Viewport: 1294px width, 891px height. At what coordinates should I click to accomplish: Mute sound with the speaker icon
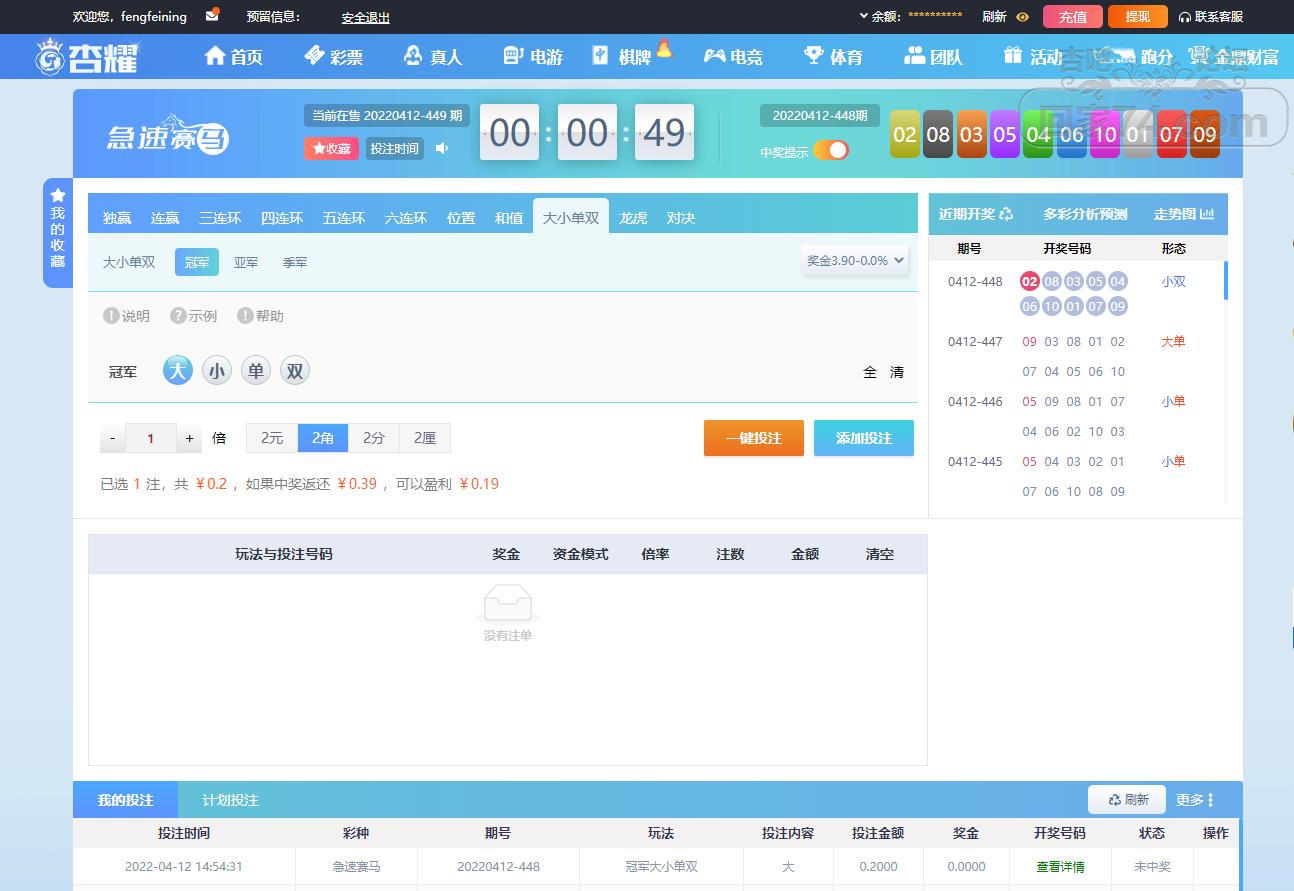(442, 148)
